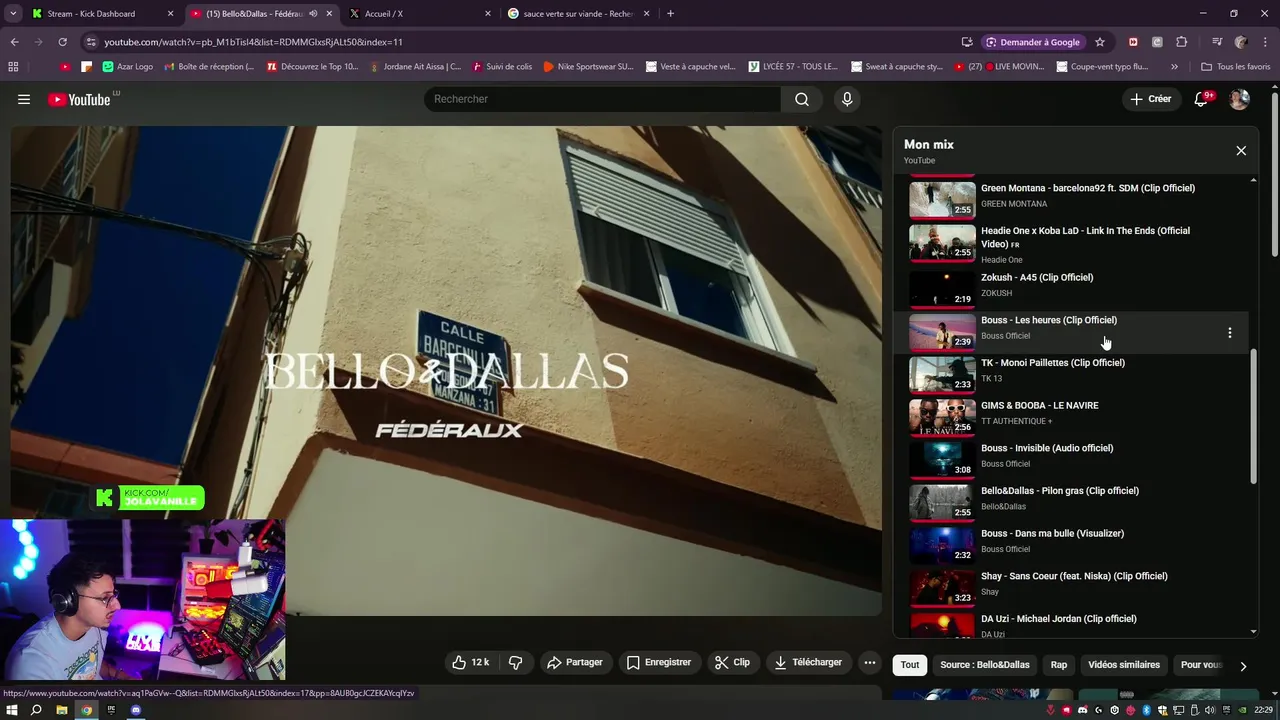The height and width of the screenshot is (720, 1280).
Task: Open the Tous les favoris folder
Action: click(x=1235, y=67)
